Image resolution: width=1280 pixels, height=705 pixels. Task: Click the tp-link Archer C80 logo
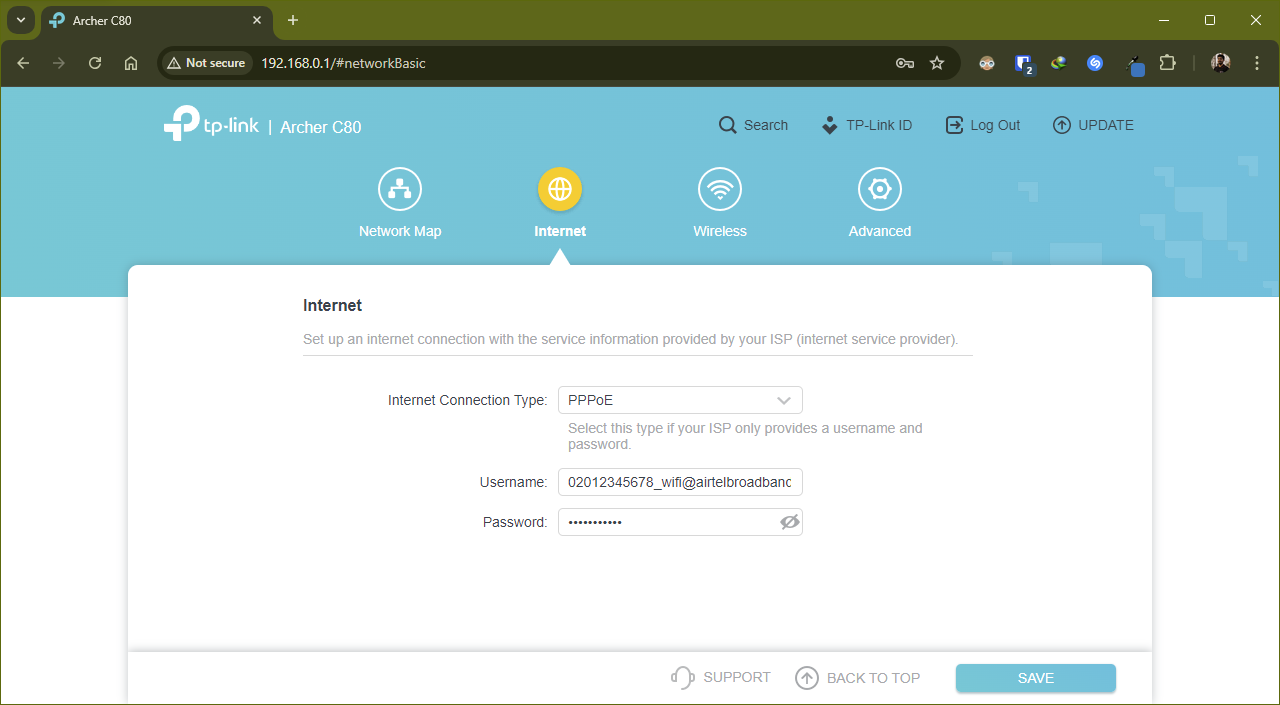(x=262, y=124)
